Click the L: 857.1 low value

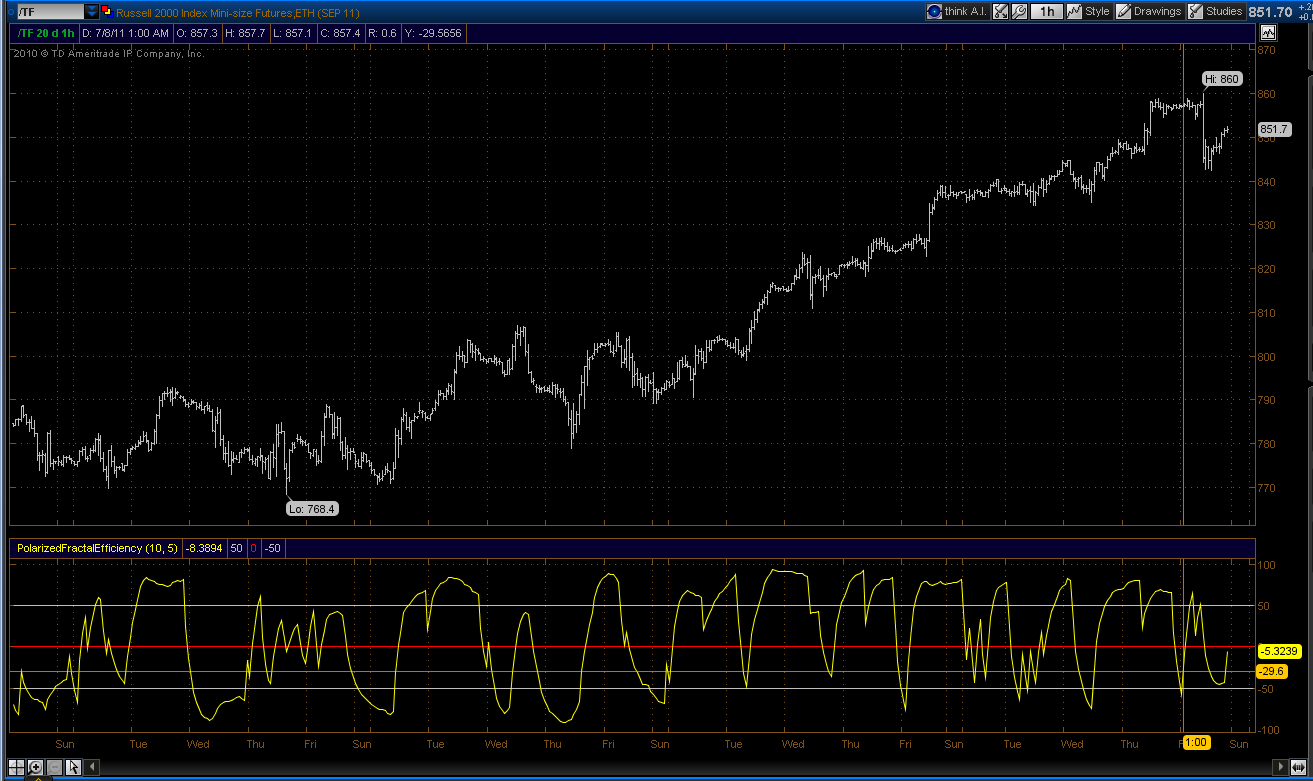(x=292, y=33)
